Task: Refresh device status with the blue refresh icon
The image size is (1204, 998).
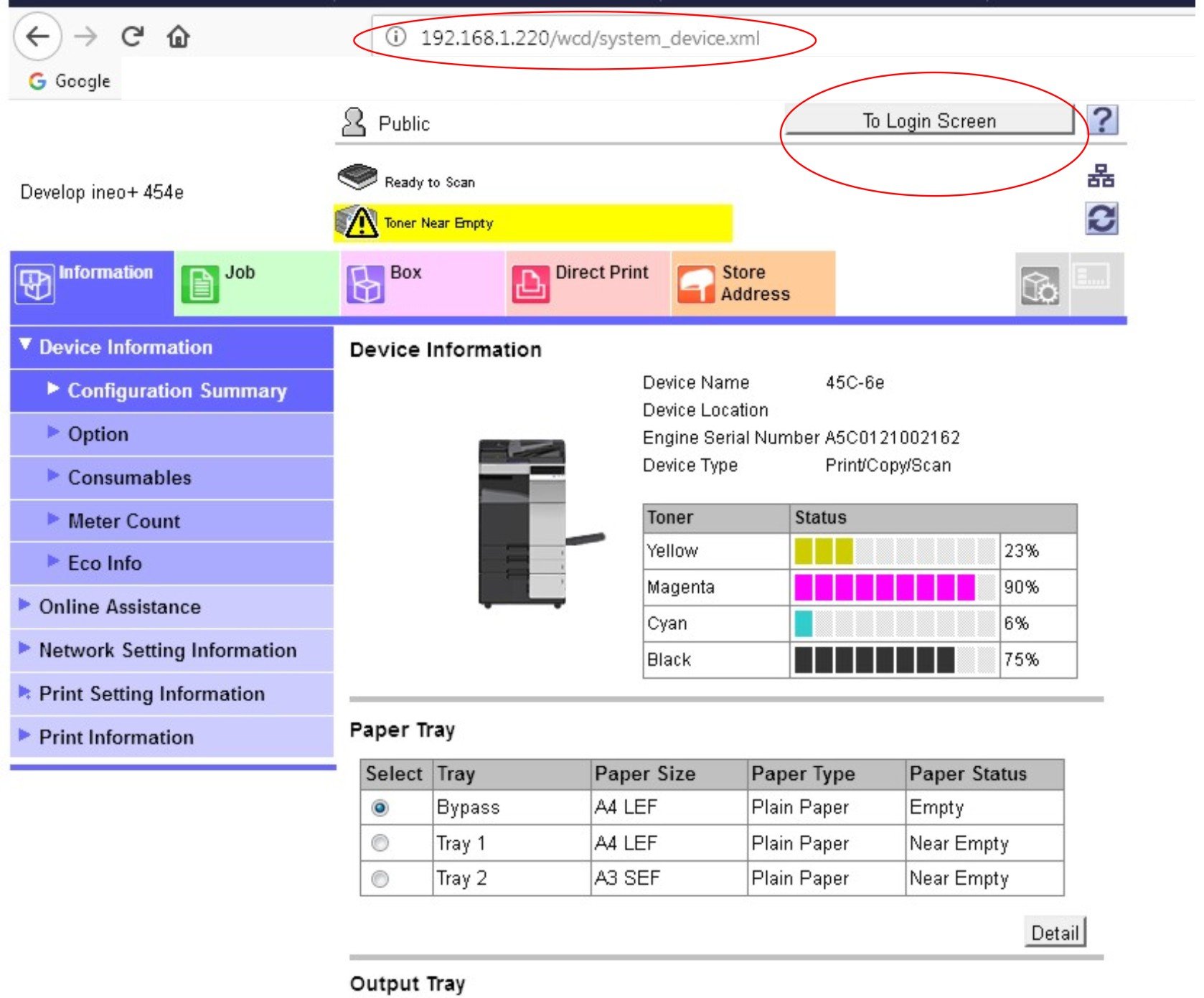Action: (1101, 218)
